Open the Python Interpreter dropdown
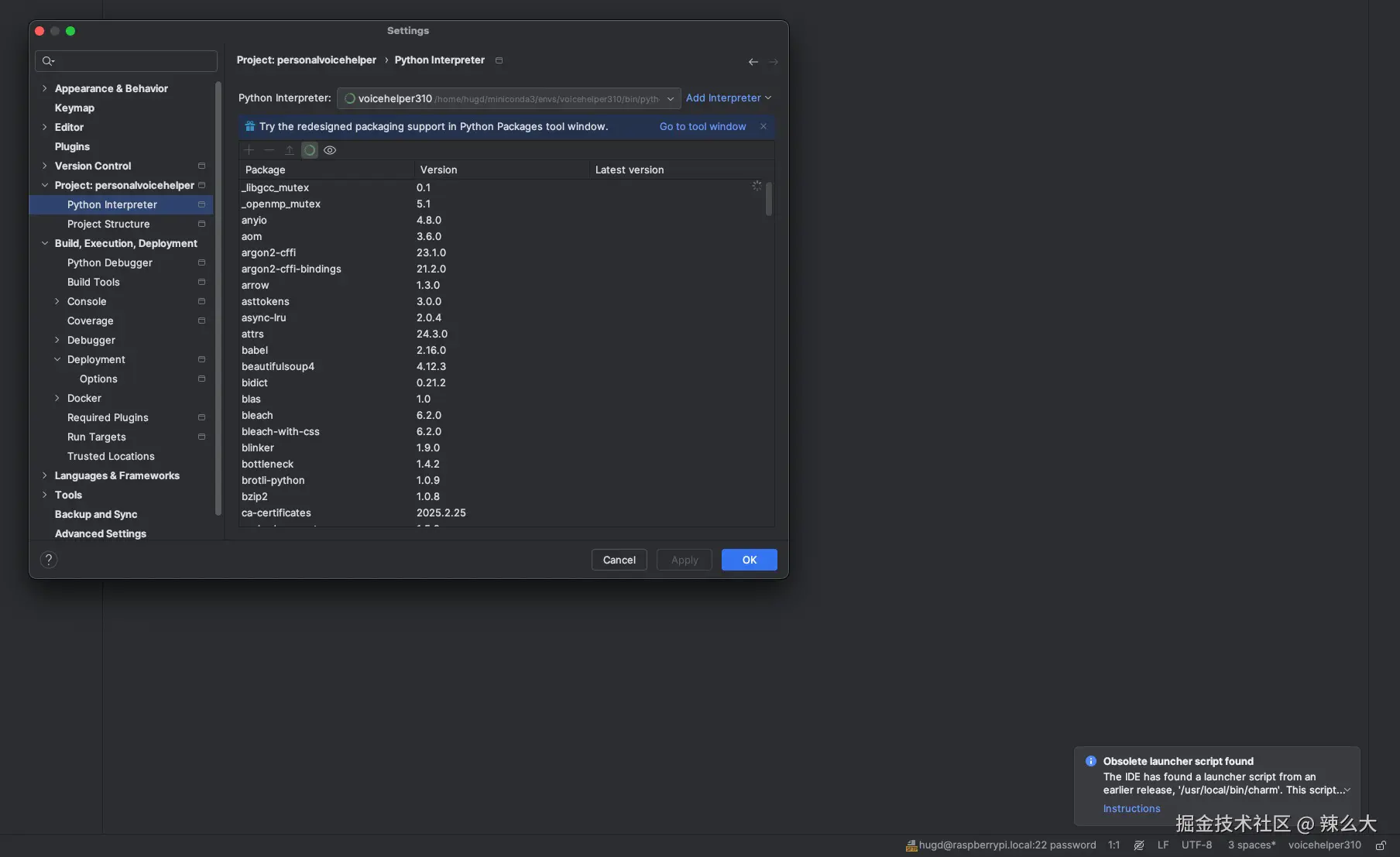Viewport: 1400px width, 857px height. point(509,98)
